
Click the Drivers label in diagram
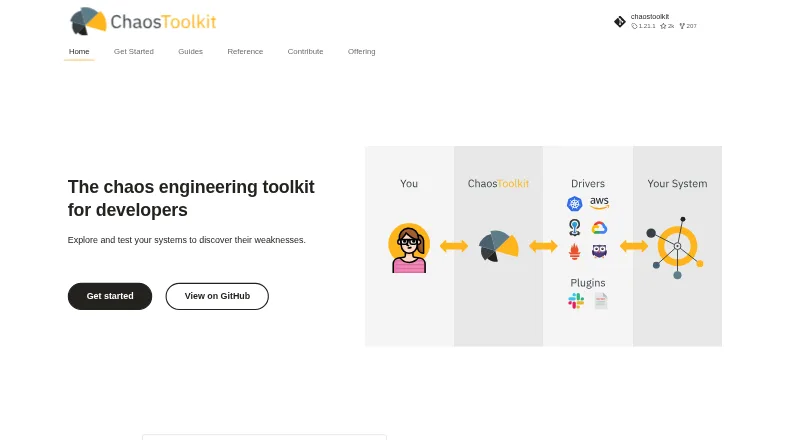(x=588, y=184)
